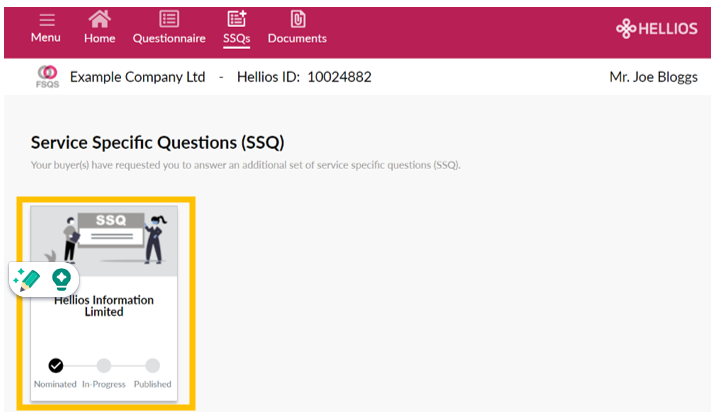Viewport: 719px width, 420px height.
Task: Select the SSQs tab icon
Action: 237,19
